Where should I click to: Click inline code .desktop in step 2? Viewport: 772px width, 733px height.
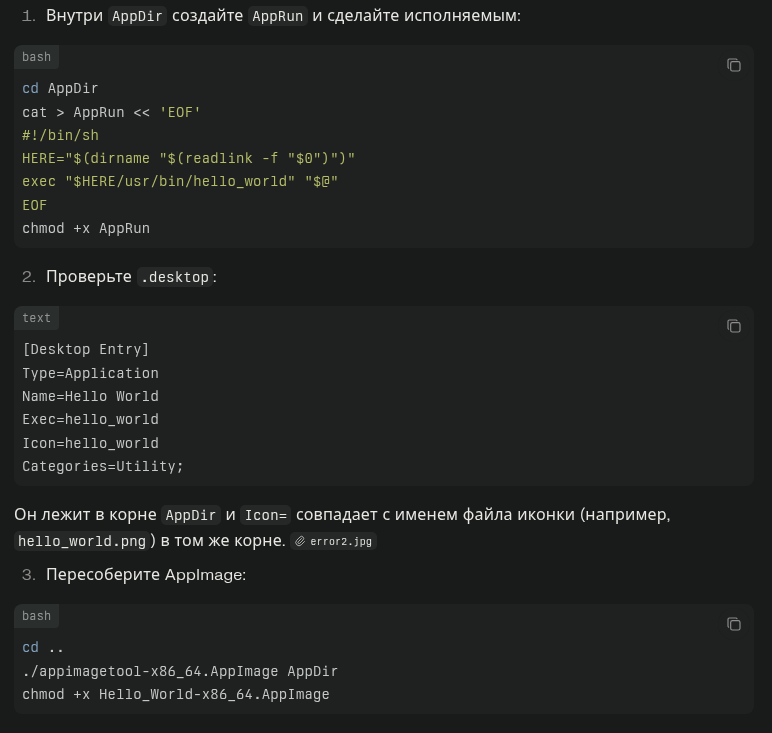pos(175,277)
